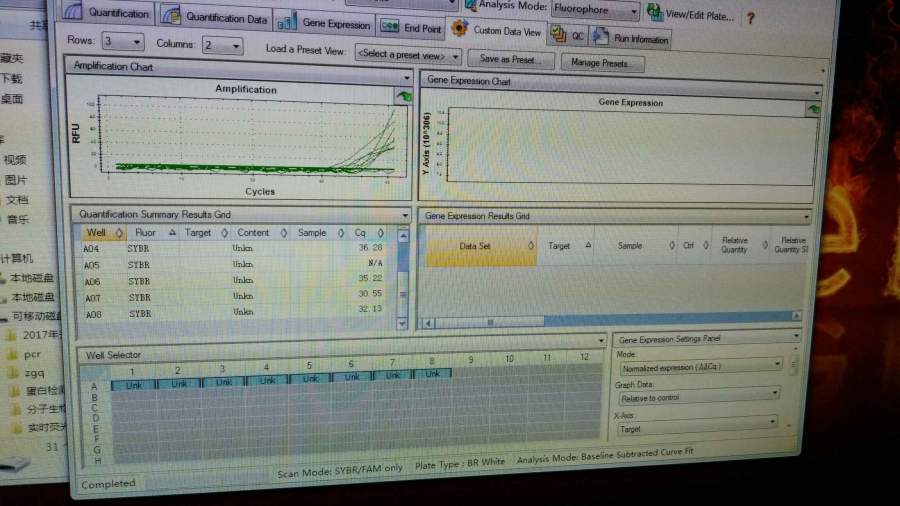Open the Quantification tab

click(106, 12)
